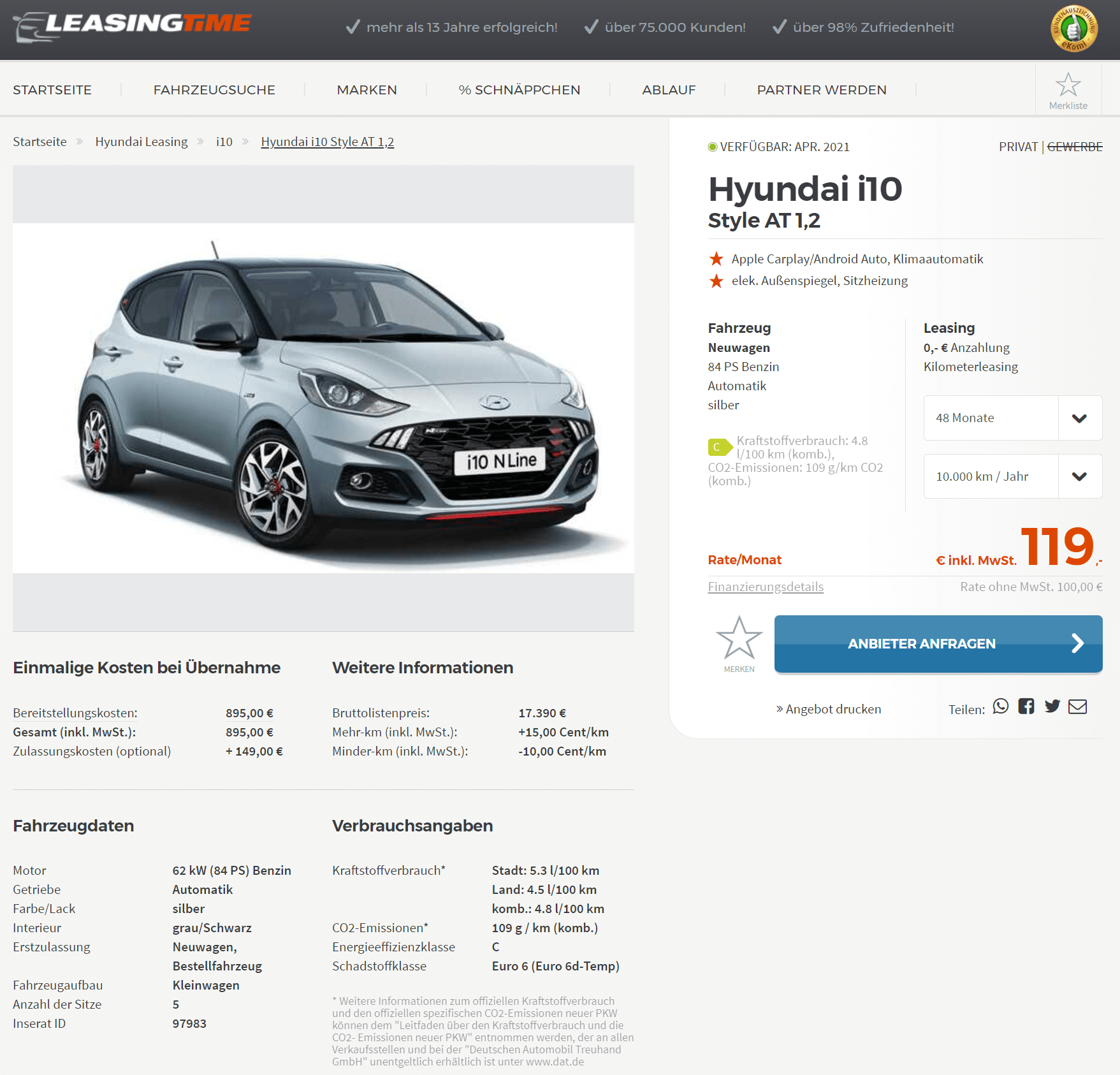This screenshot has width=1120, height=1075.
Task: Click the LeasingTime logo
Action: [x=133, y=27]
